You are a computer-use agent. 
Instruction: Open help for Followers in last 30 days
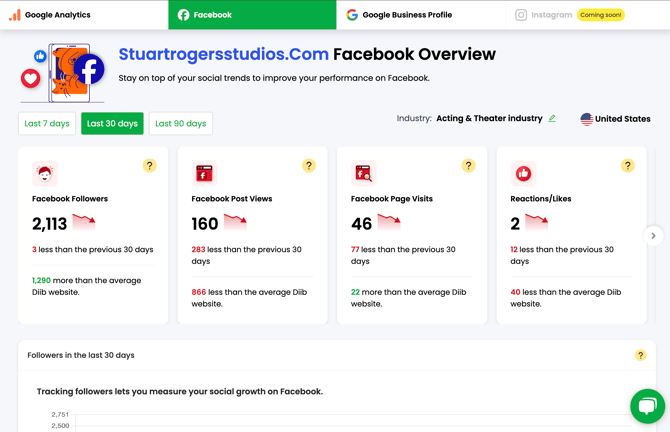[x=641, y=355]
